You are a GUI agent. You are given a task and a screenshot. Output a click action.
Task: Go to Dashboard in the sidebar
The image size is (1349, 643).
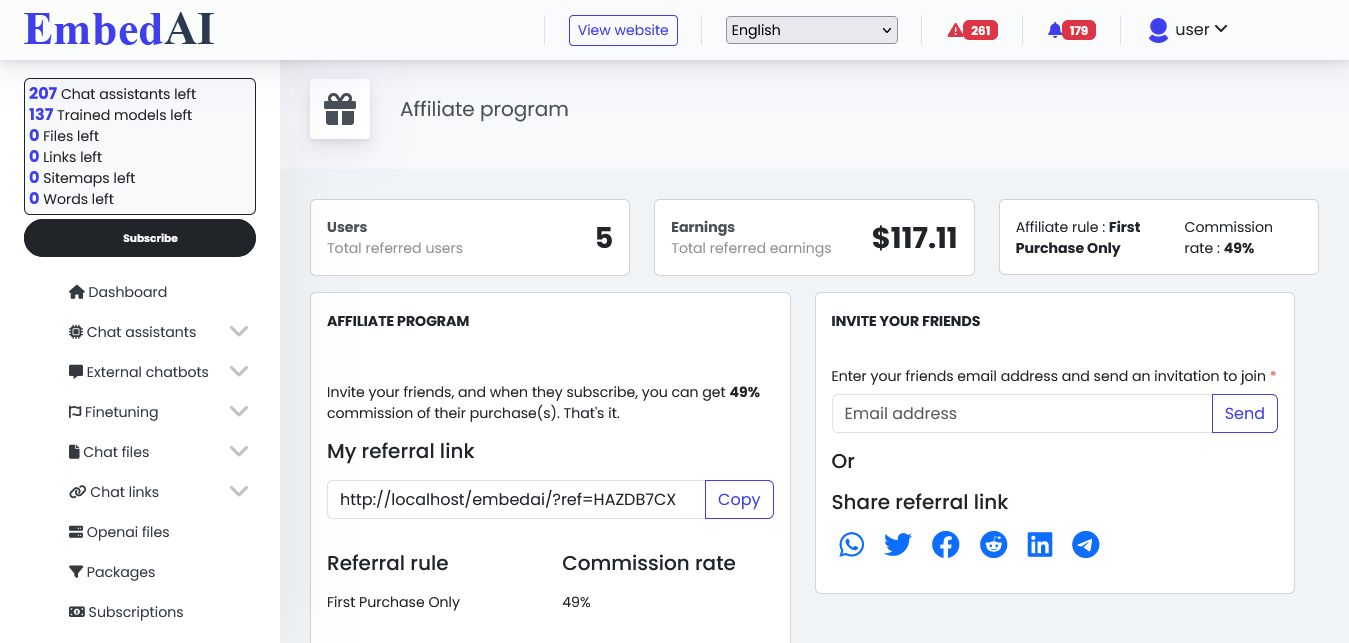click(x=118, y=292)
